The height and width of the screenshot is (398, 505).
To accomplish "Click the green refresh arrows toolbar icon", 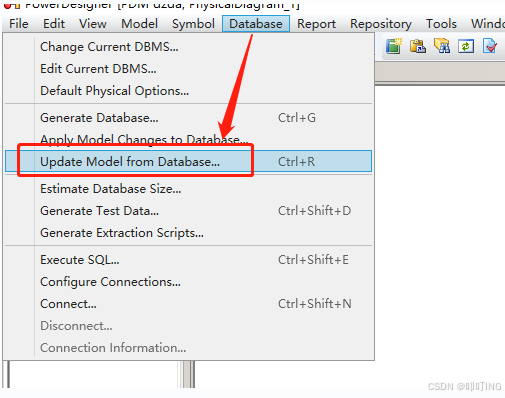I will 466,46.
